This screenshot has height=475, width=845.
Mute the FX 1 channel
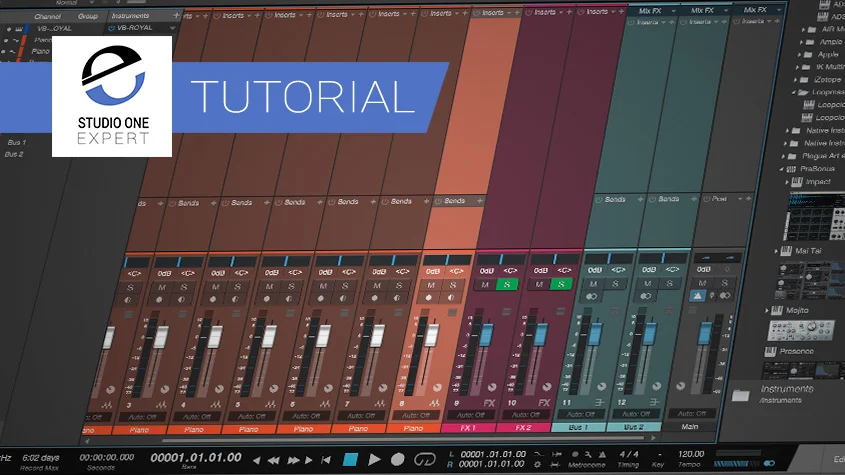pos(485,285)
